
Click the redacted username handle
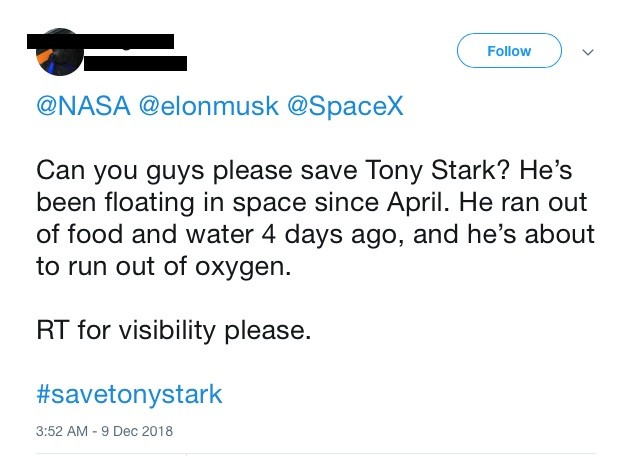tap(135, 64)
